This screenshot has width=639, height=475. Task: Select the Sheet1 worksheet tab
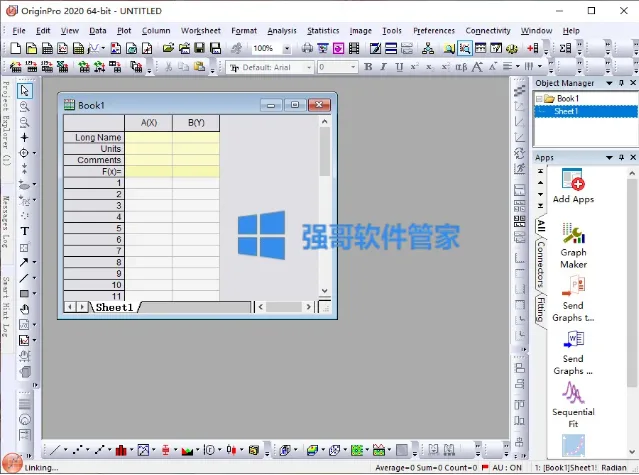tap(115, 307)
